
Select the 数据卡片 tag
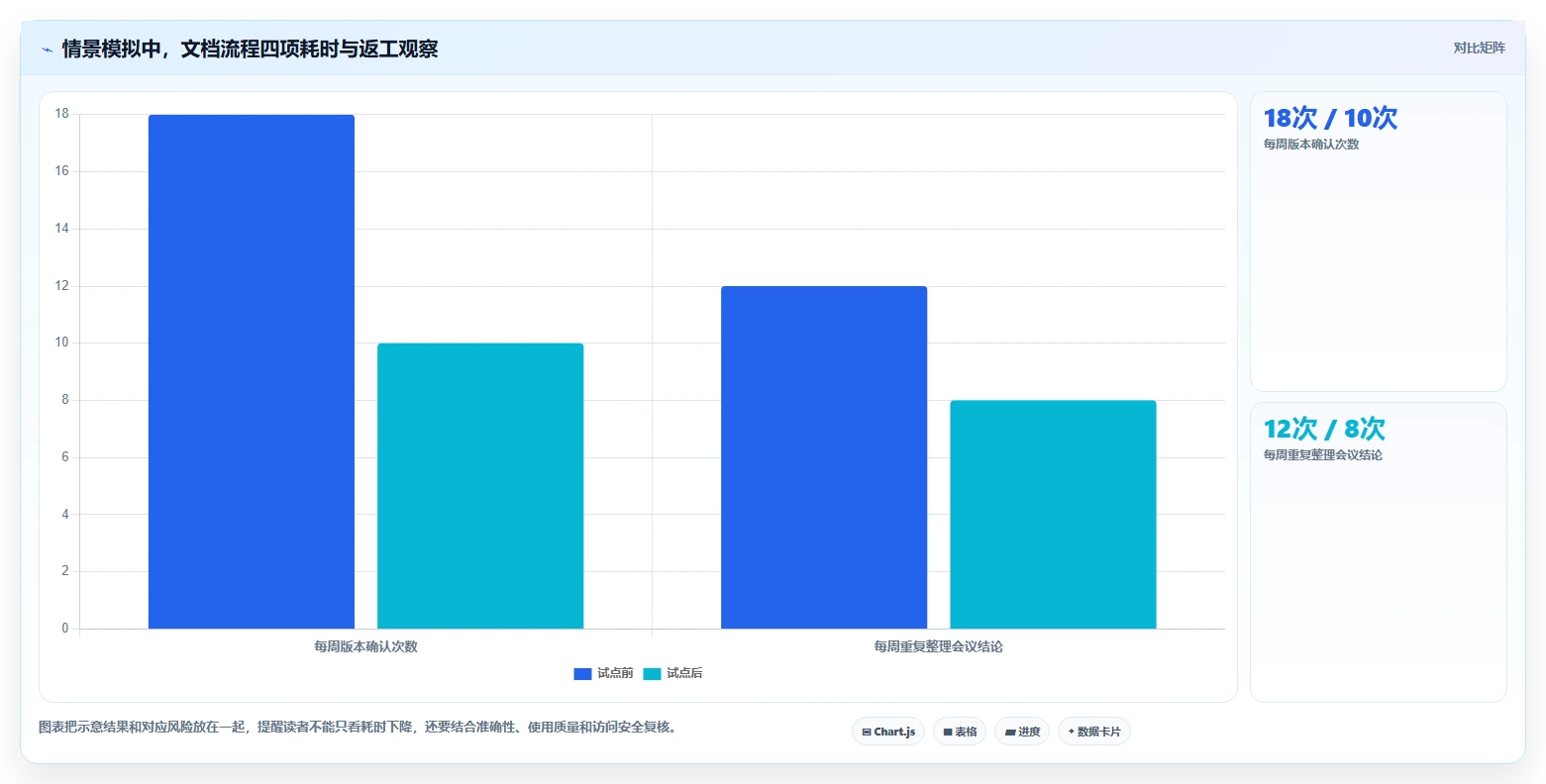coord(1094,732)
